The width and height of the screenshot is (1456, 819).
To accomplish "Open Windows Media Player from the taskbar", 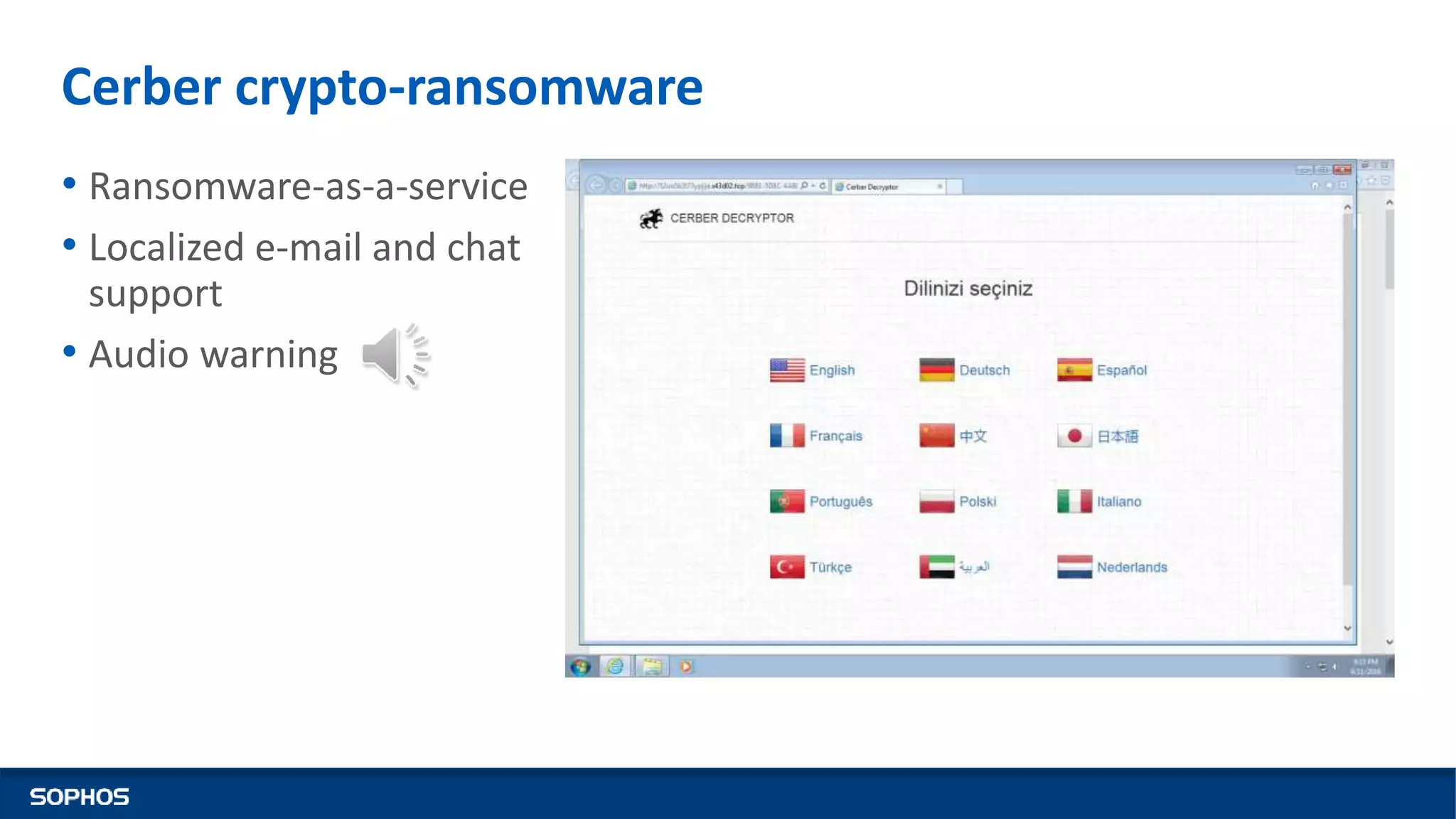I will [x=686, y=667].
